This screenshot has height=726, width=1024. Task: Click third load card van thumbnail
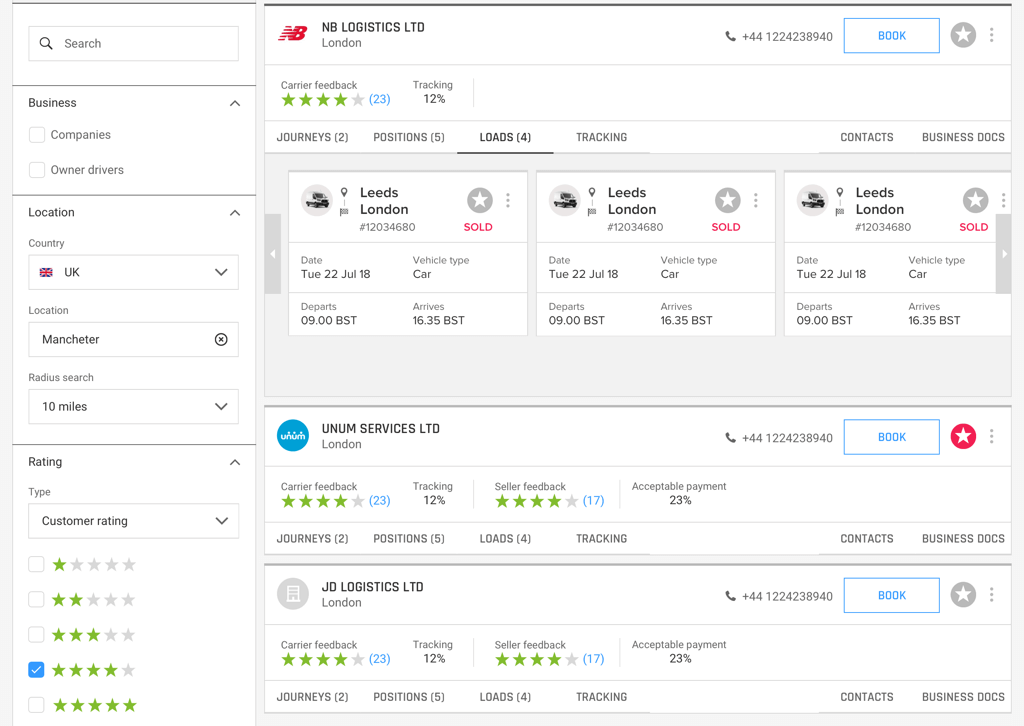tap(813, 200)
